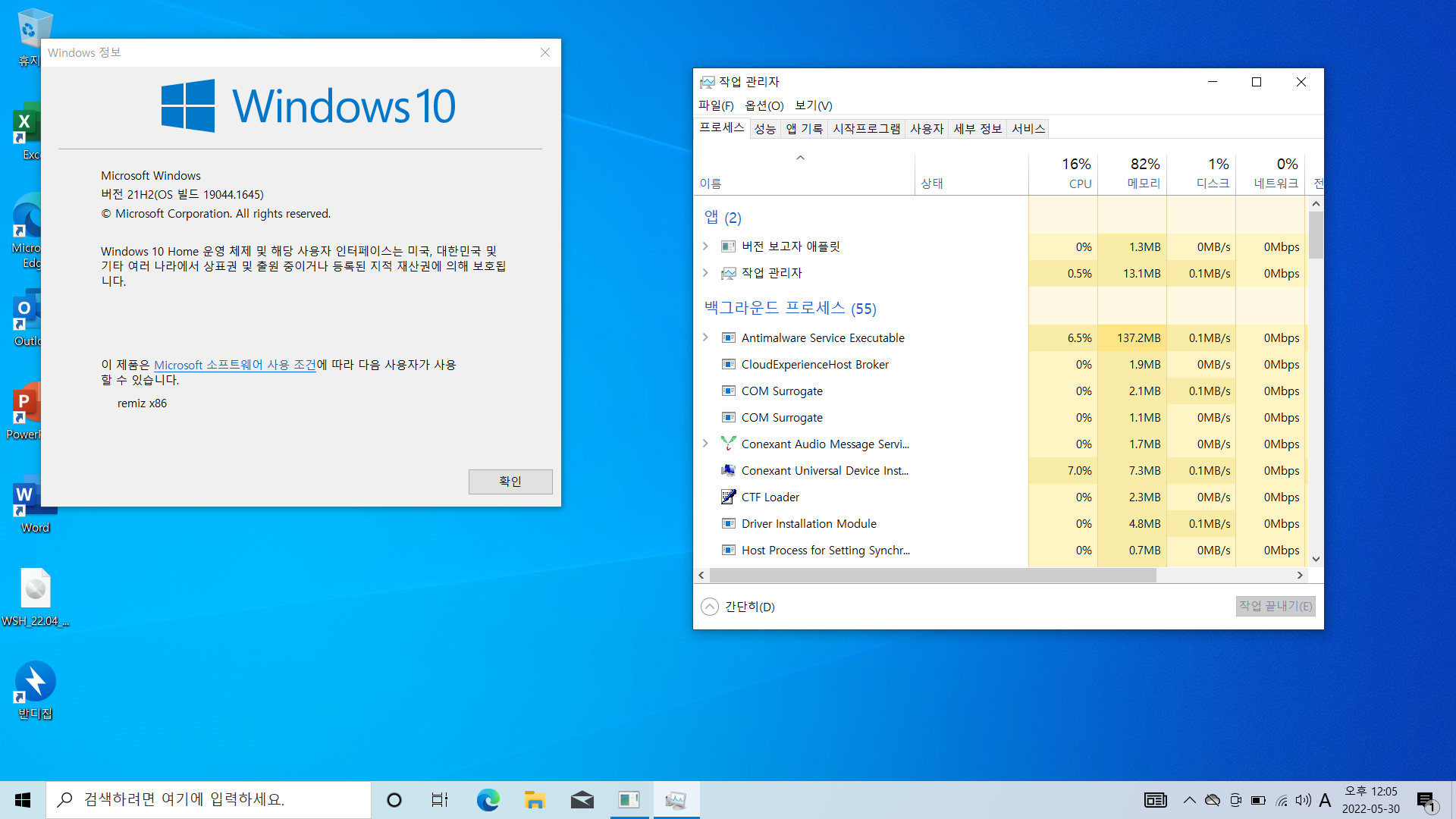
Task: Open the notification action center
Action: (1426, 800)
